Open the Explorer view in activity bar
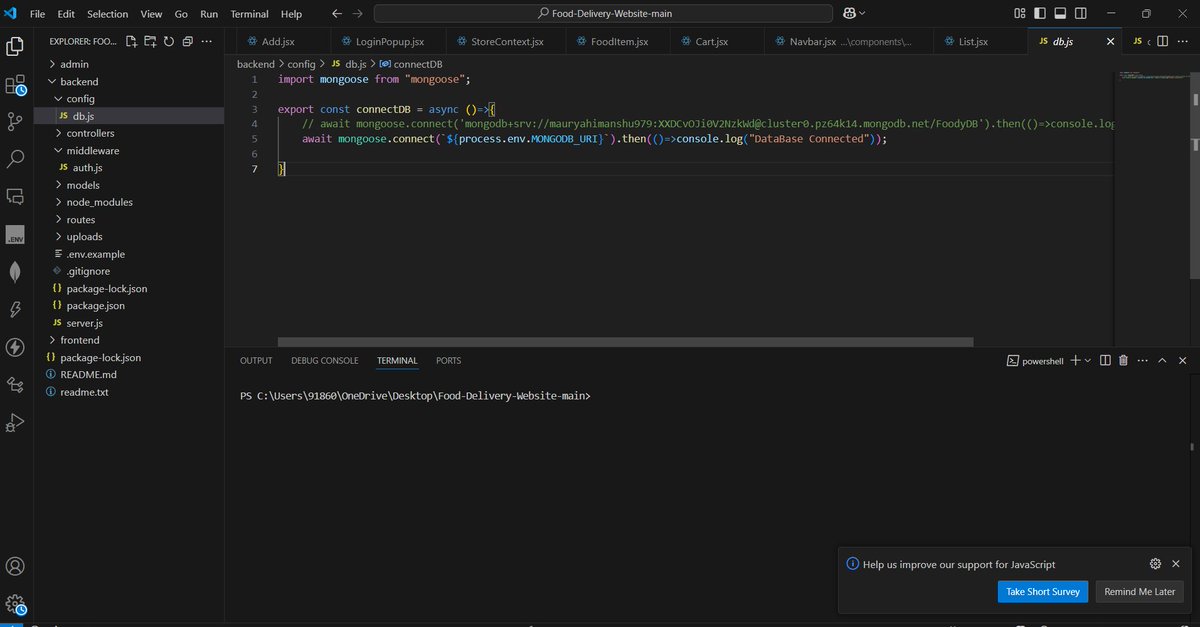The width and height of the screenshot is (1200, 627). coord(15,46)
